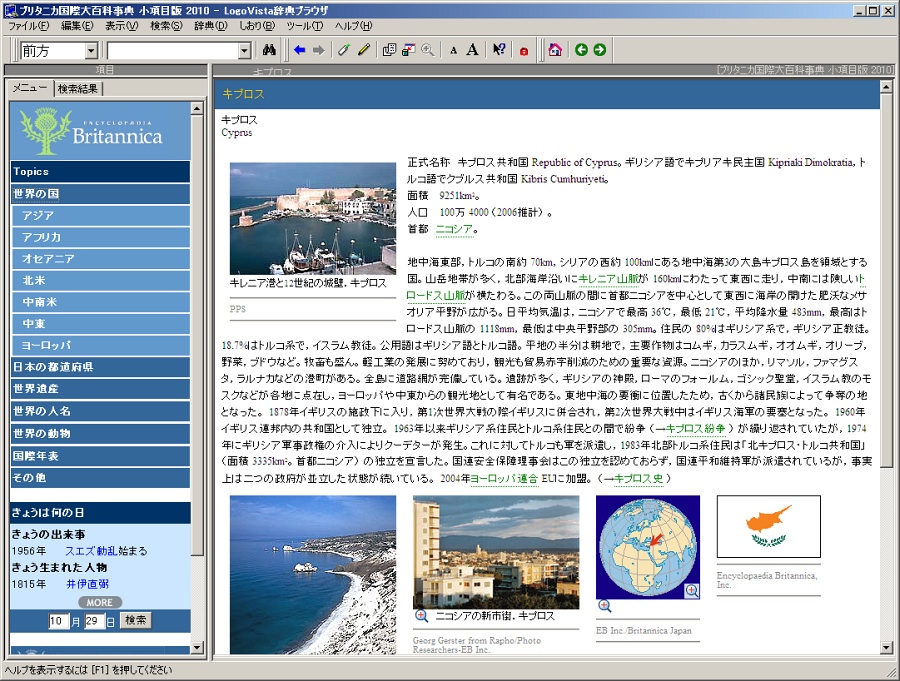Click the binoculars search icon
Viewport: 900px width, 681px height.
[x=269, y=51]
